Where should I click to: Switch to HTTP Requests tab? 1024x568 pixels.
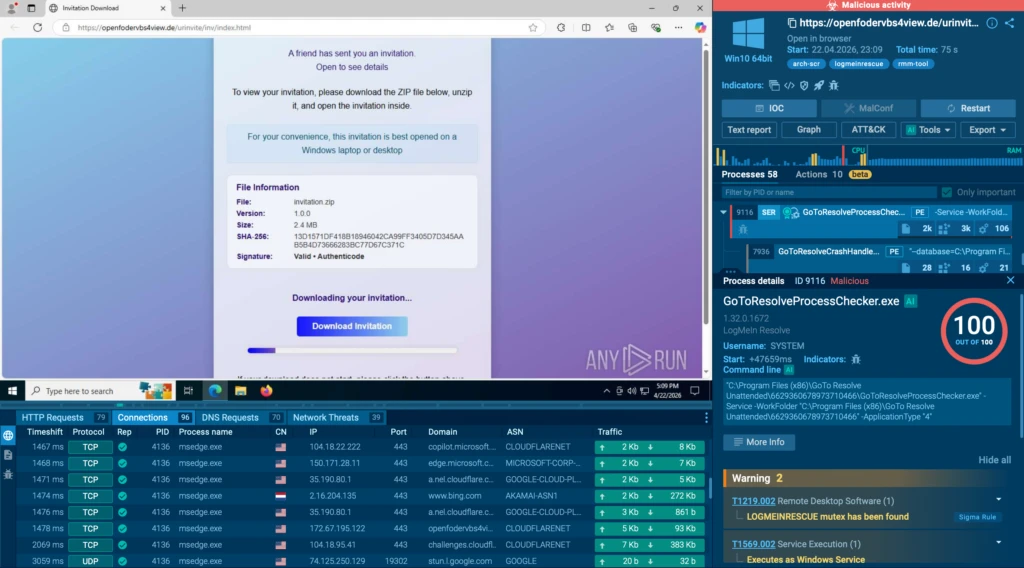[63, 417]
